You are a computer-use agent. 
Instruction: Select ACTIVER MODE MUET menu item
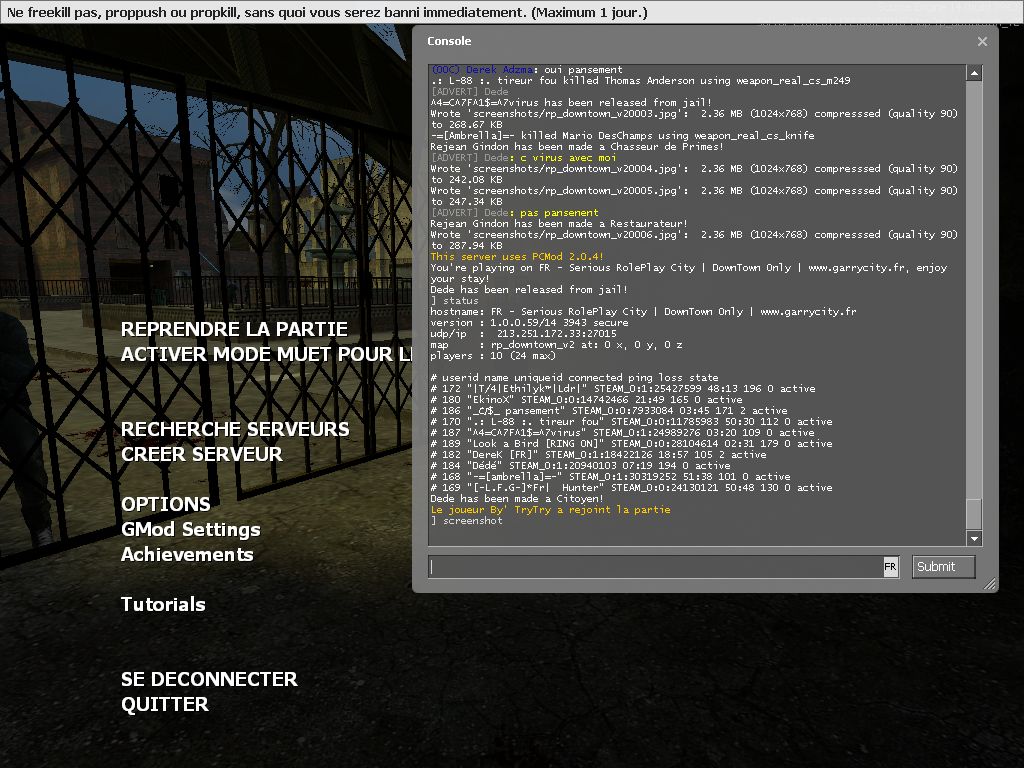(266, 355)
